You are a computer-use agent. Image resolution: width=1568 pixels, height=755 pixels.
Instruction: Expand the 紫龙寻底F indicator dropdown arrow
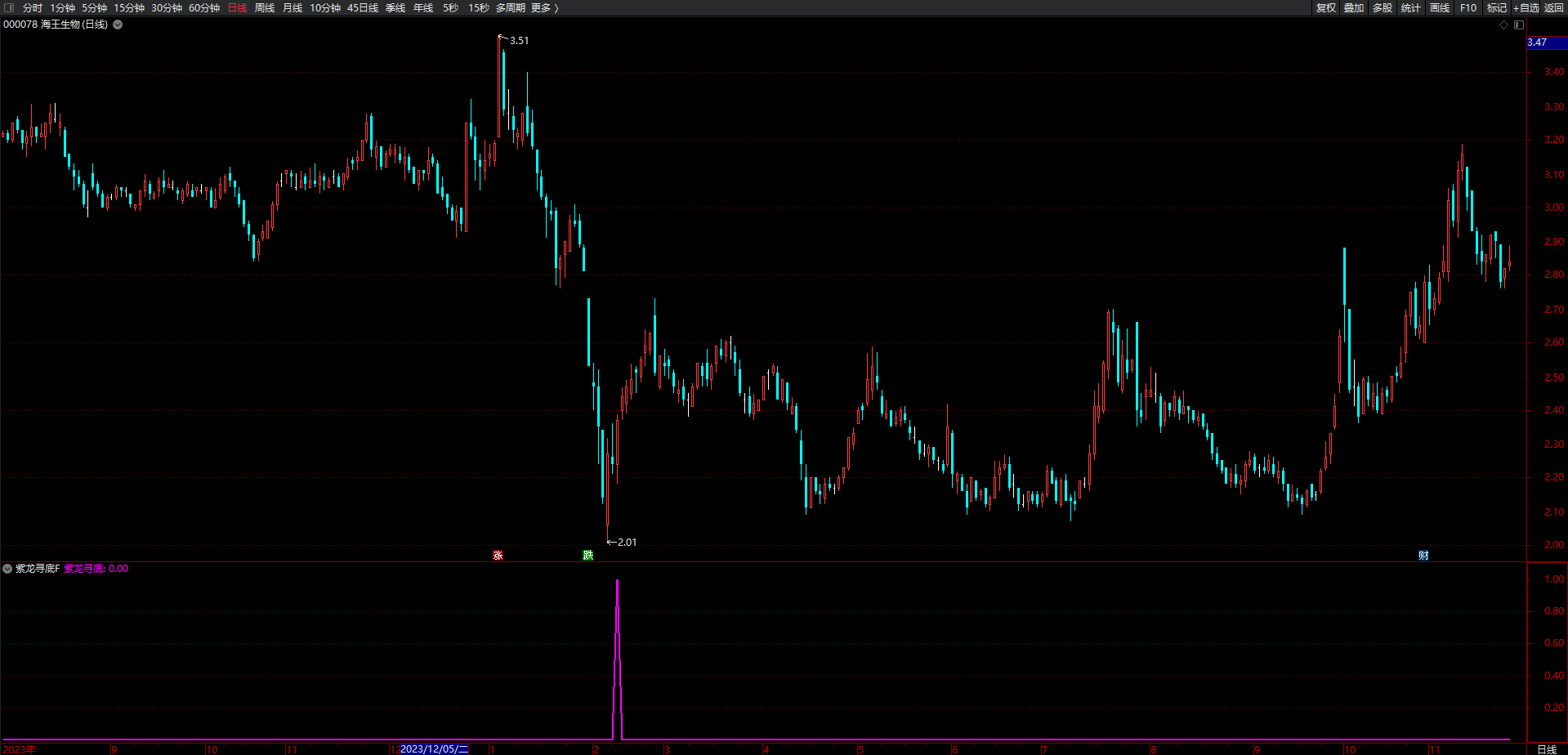pos(7,569)
